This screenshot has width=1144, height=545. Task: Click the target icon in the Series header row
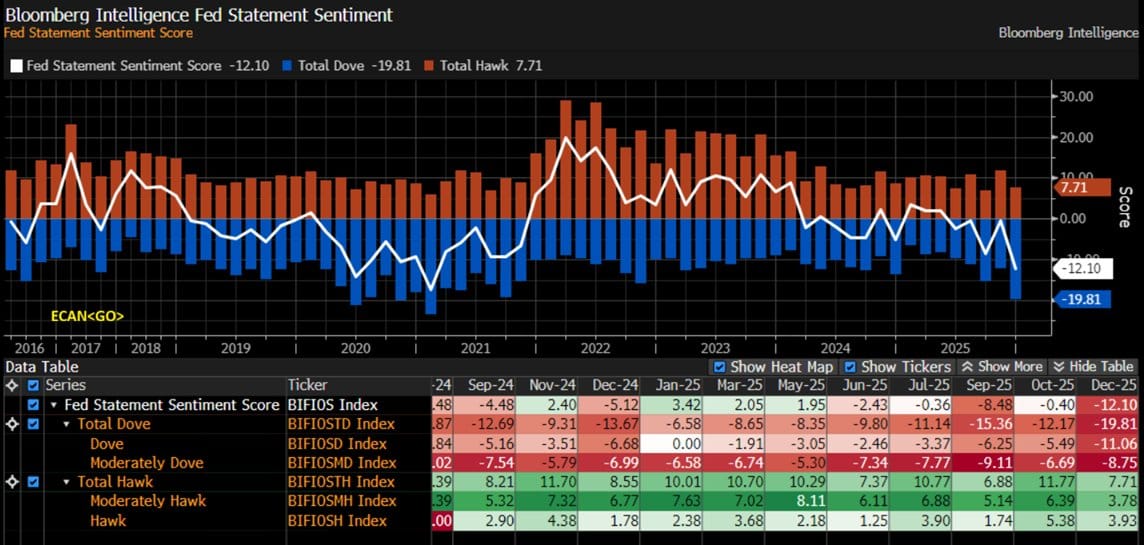tap(12, 385)
